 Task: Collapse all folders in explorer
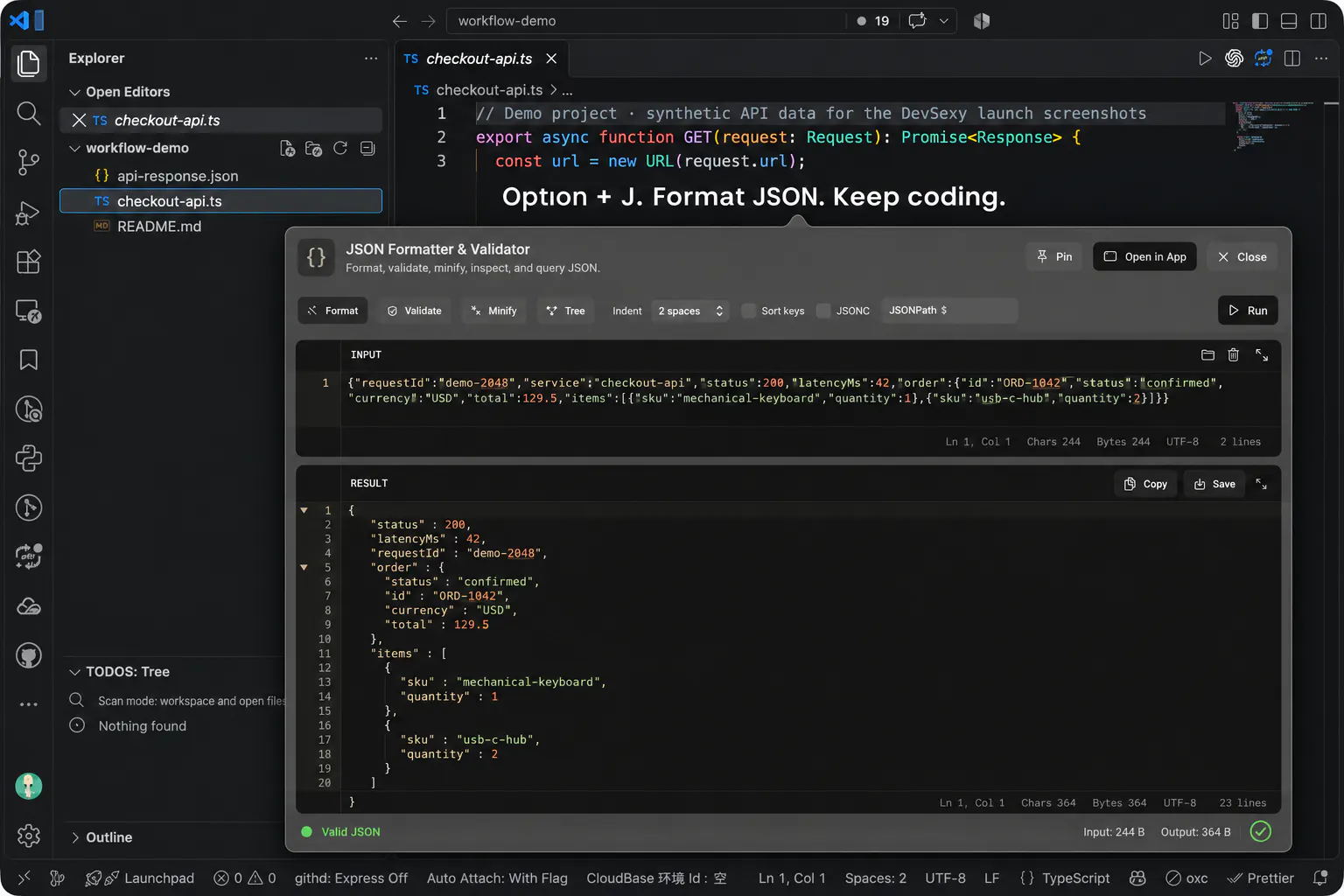pos(367,149)
